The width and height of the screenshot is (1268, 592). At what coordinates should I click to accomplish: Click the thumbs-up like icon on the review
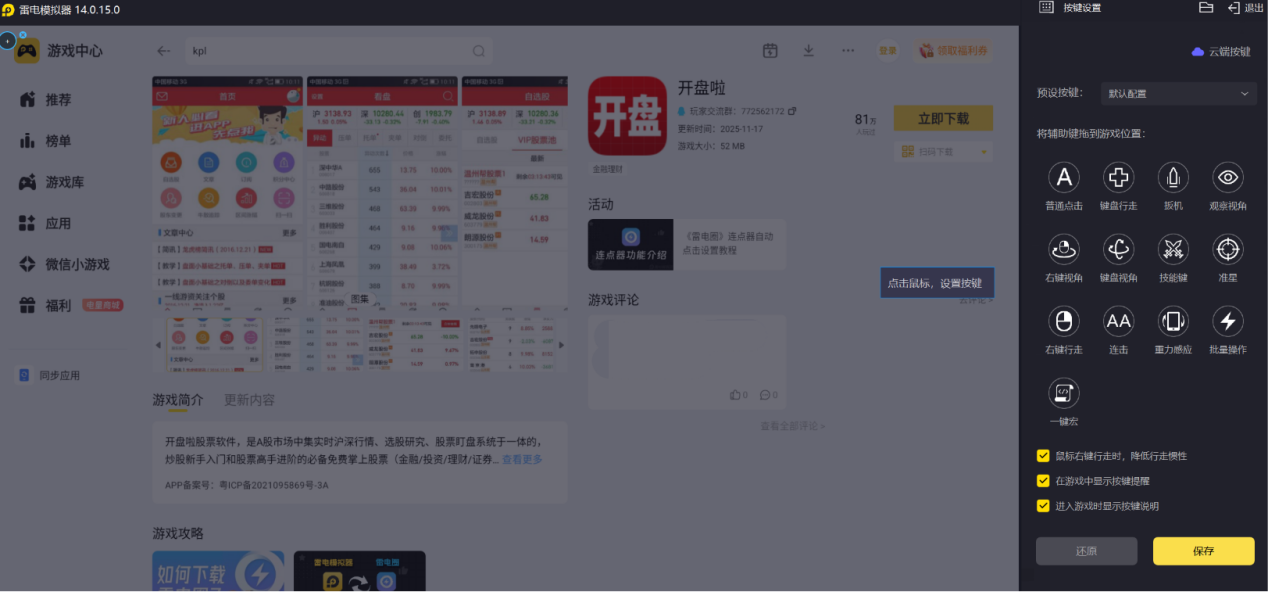(736, 395)
